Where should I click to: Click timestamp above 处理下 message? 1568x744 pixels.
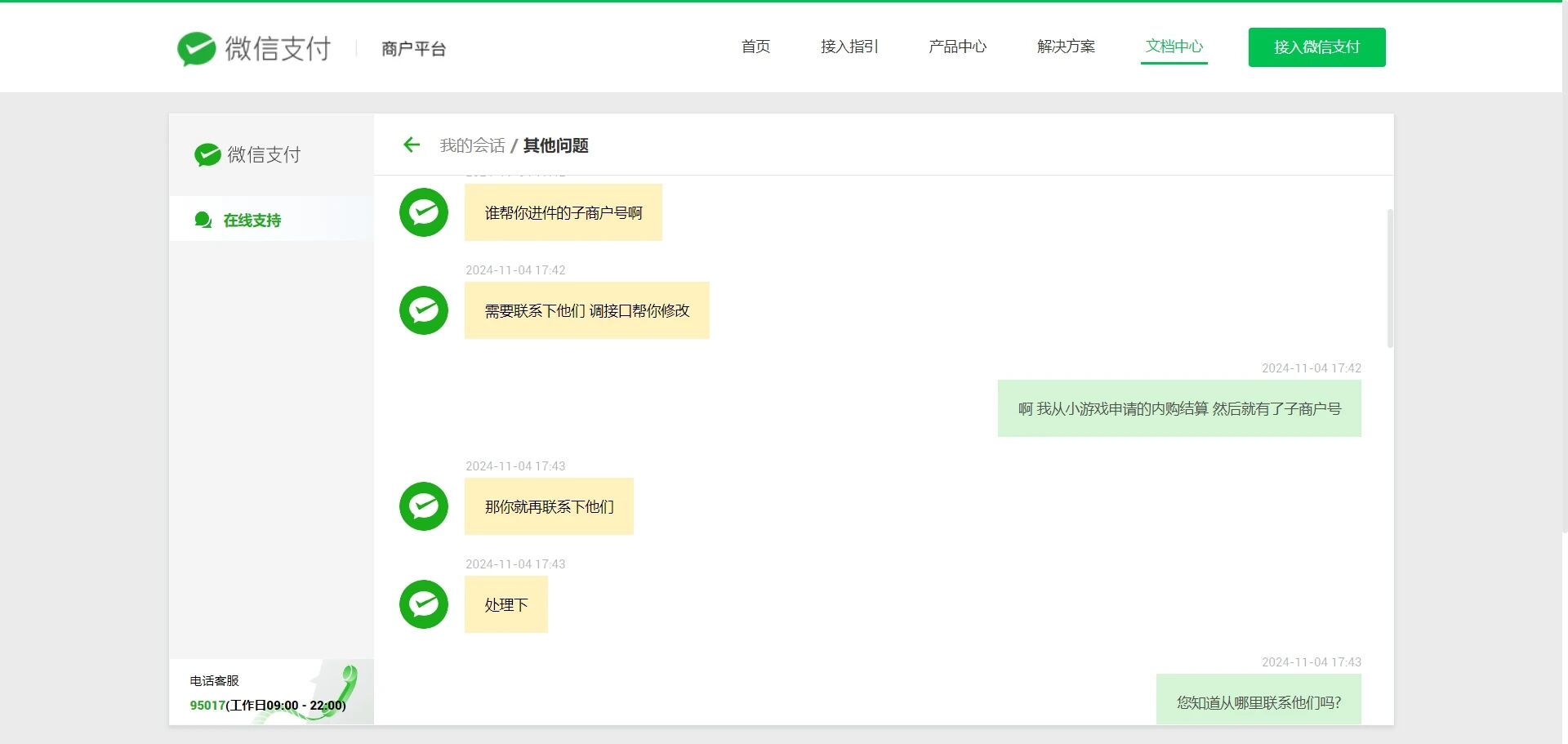click(x=515, y=564)
